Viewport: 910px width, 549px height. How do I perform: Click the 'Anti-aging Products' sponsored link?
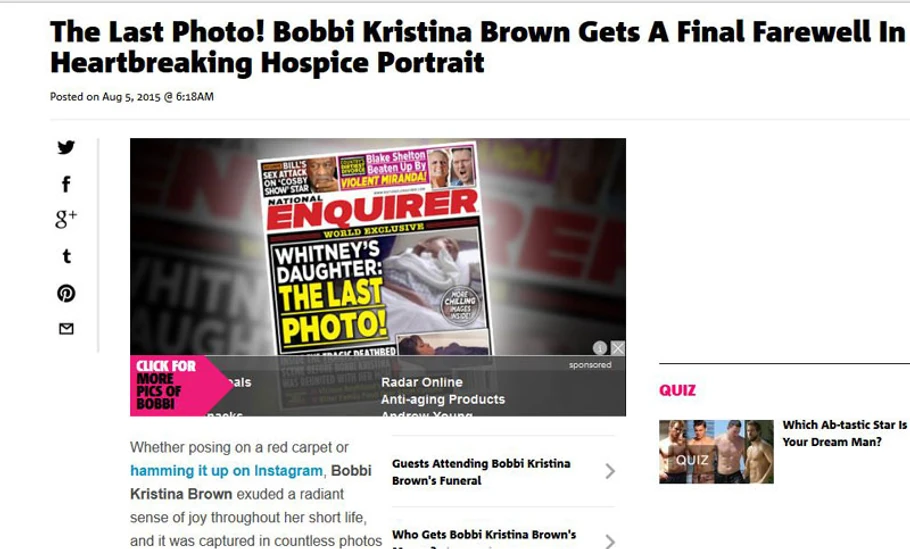point(443,399)
